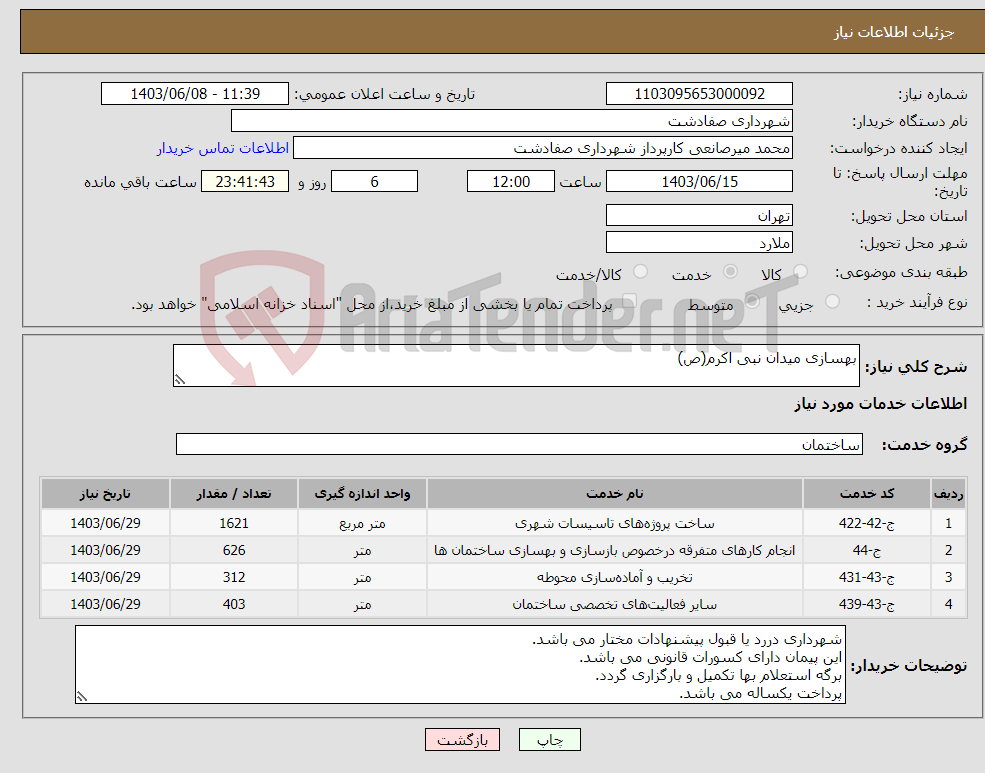
Task: Click service code ج-43-431
Action: [866, 577]
